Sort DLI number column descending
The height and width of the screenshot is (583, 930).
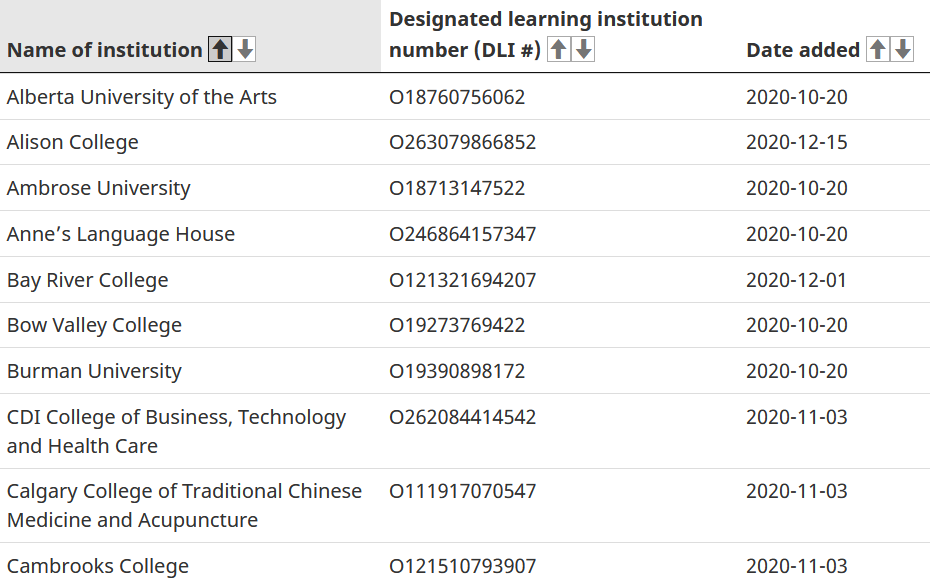pyautogui.click(x=584, y=49)
